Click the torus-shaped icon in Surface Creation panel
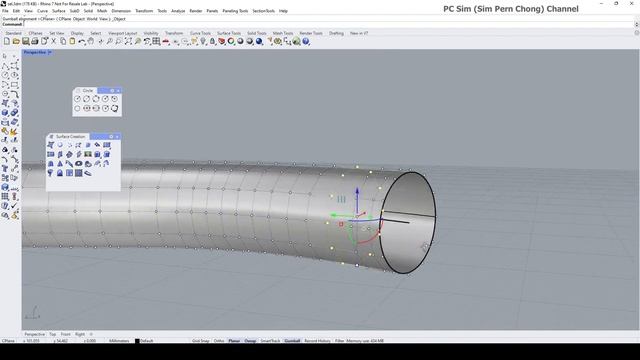This screenshot has width=640, height=360. click(x=79, y=164)
